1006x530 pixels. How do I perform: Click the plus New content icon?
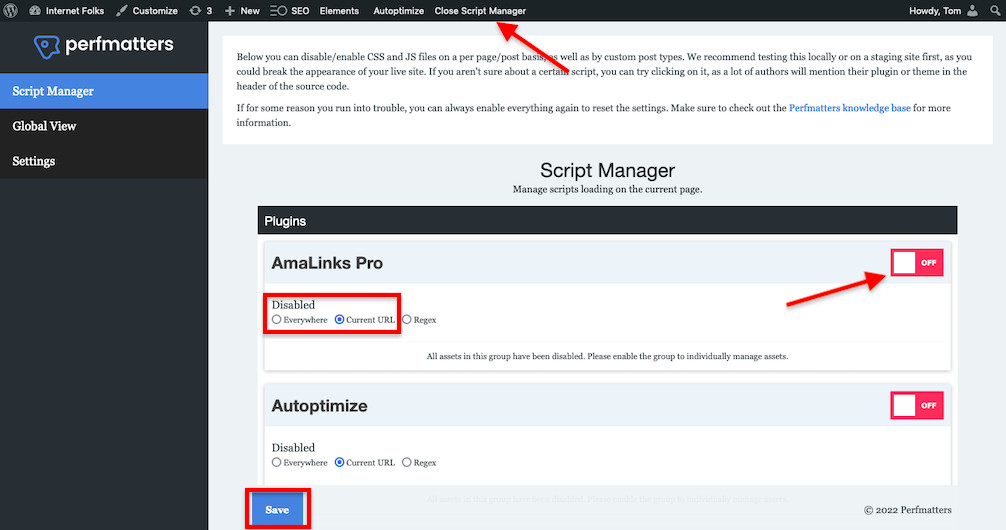point(230,11)
